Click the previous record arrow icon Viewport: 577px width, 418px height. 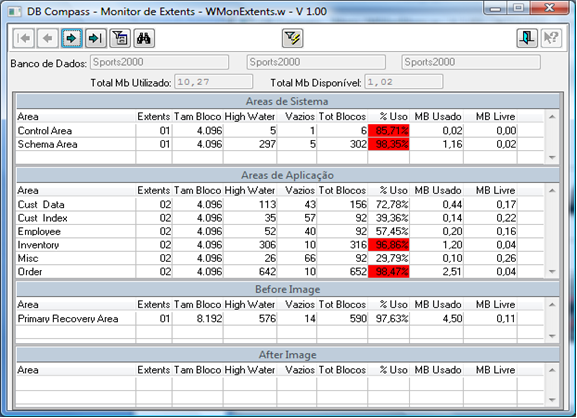(47, 38)
